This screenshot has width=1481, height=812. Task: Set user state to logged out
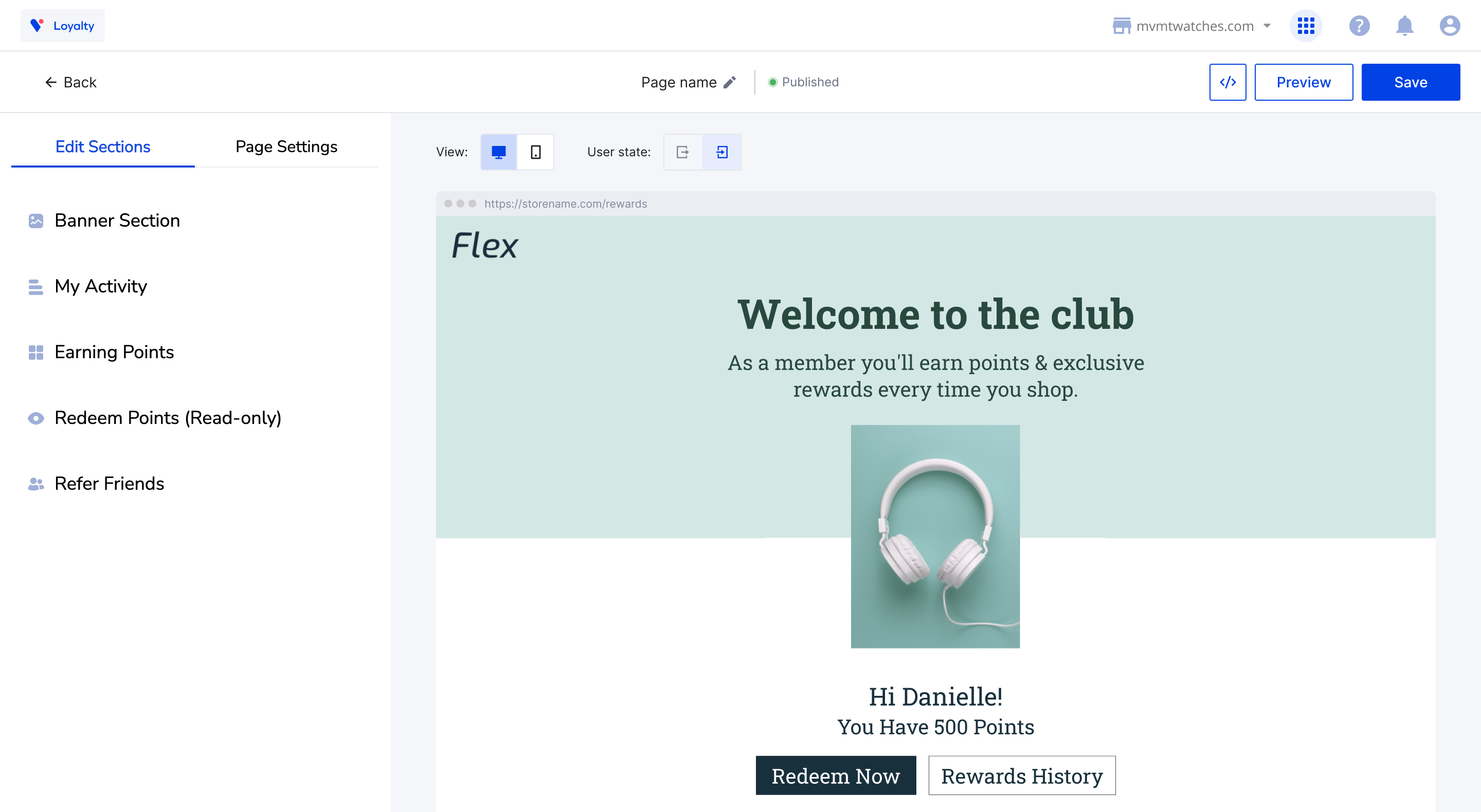(x=682, y=152)
